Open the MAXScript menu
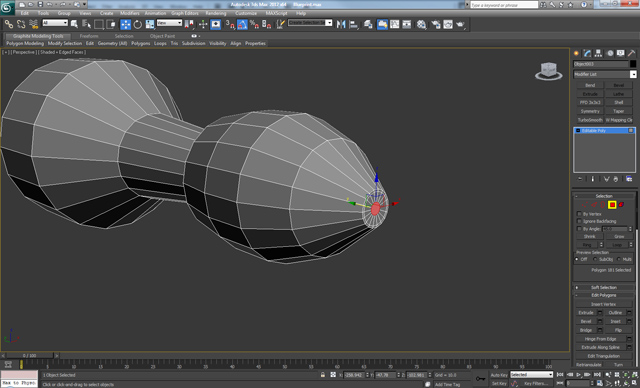 (x=276, y=13)
